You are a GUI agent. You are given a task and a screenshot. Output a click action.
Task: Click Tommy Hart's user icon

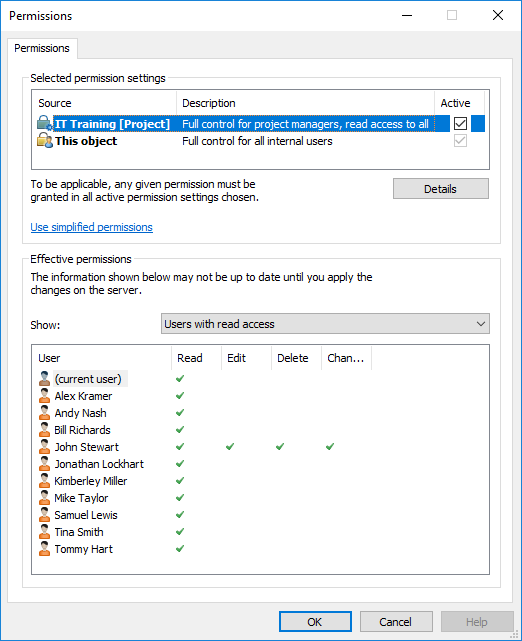(44, 549)
